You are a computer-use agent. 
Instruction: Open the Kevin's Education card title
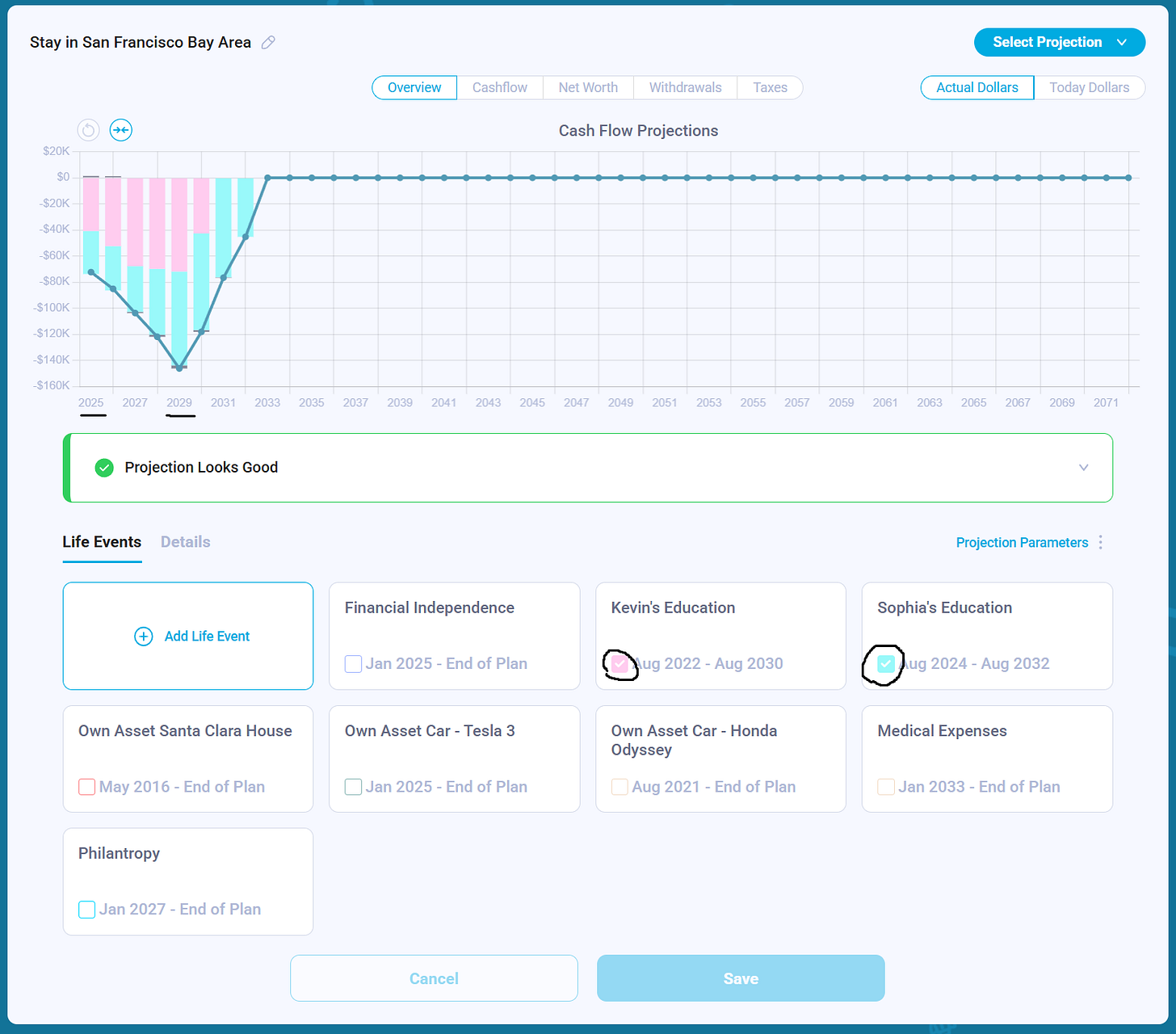click(x=673, y=608)
